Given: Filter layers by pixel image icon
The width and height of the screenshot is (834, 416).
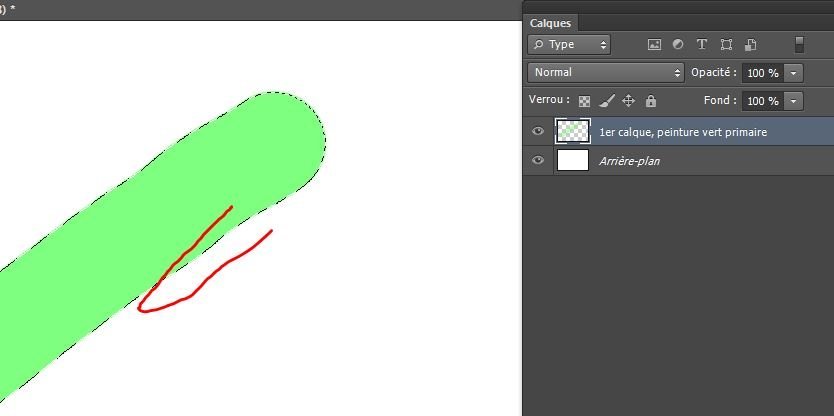Looking at the screenshot, I should tap(655, 45).
